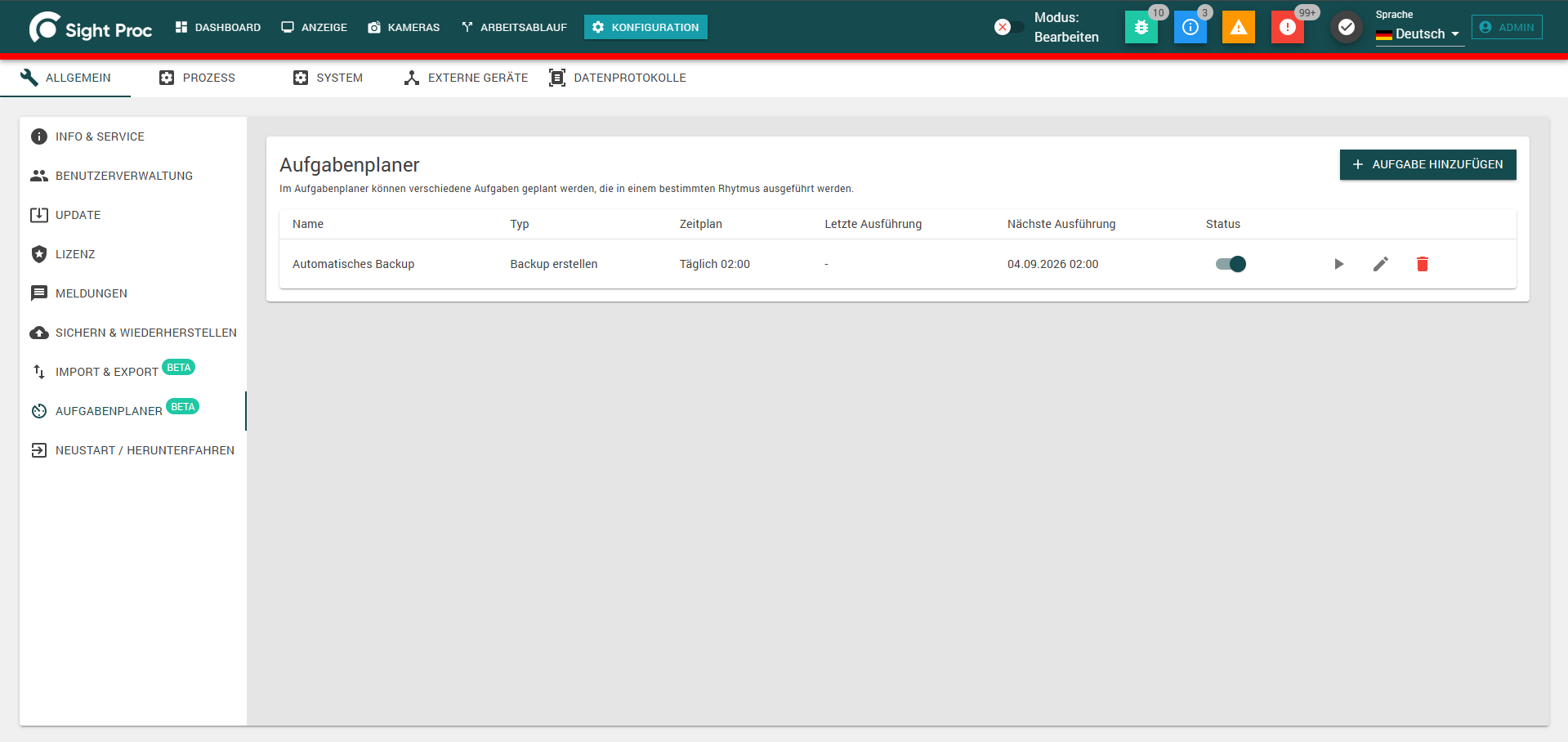Switch to the System tab
Screen dimensions: 1568x742
click(328, 78)
